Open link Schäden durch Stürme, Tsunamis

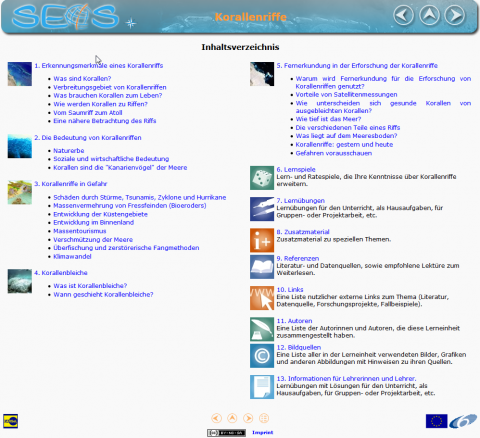(140, 197)
